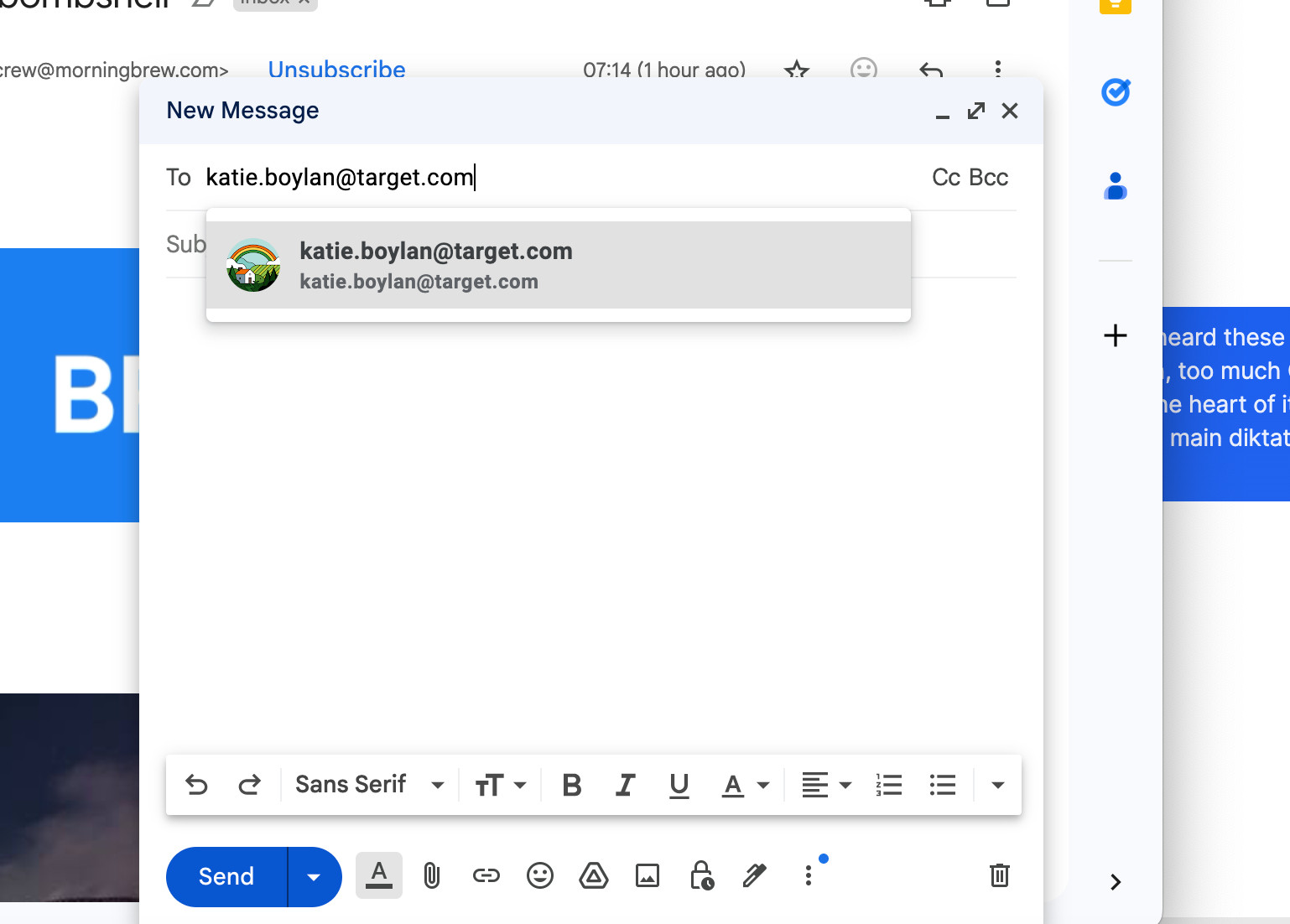This screenshot has height=924, width=1290.
Task: Toggle underline formatting
Action: 679,785
